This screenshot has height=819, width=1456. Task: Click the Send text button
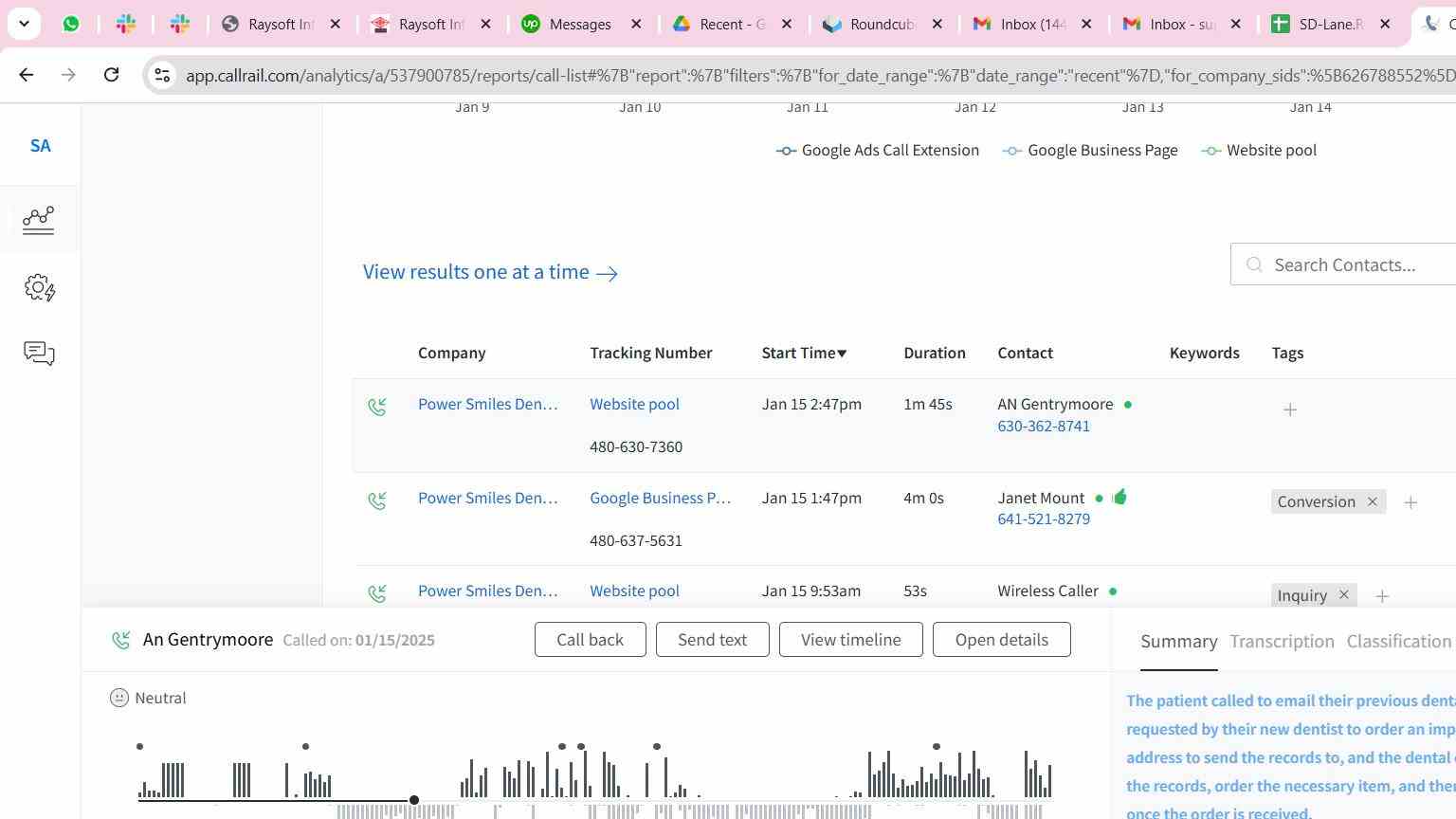[712, 640]
